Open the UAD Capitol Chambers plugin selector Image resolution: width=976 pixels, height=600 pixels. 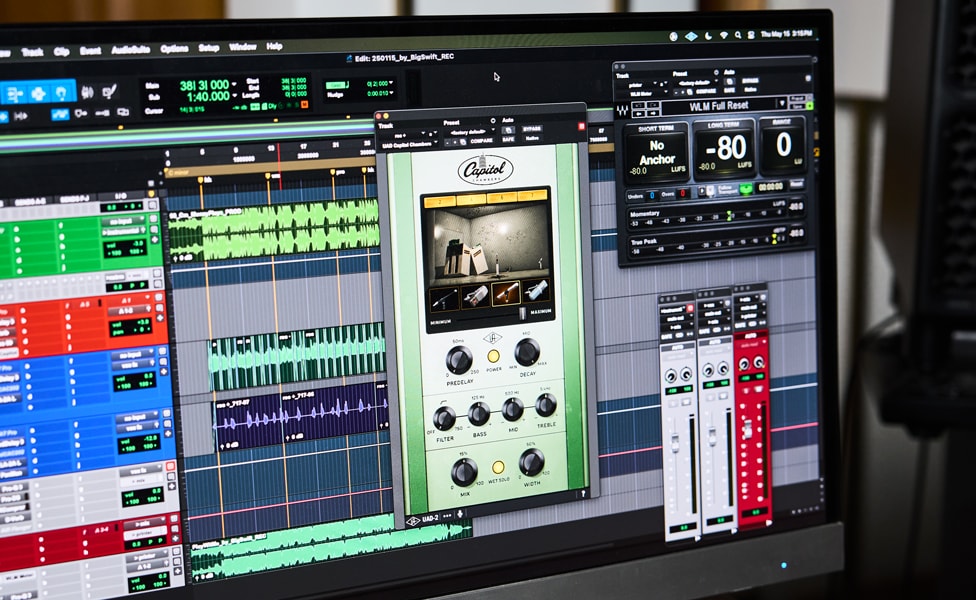(x=408, y=144)
